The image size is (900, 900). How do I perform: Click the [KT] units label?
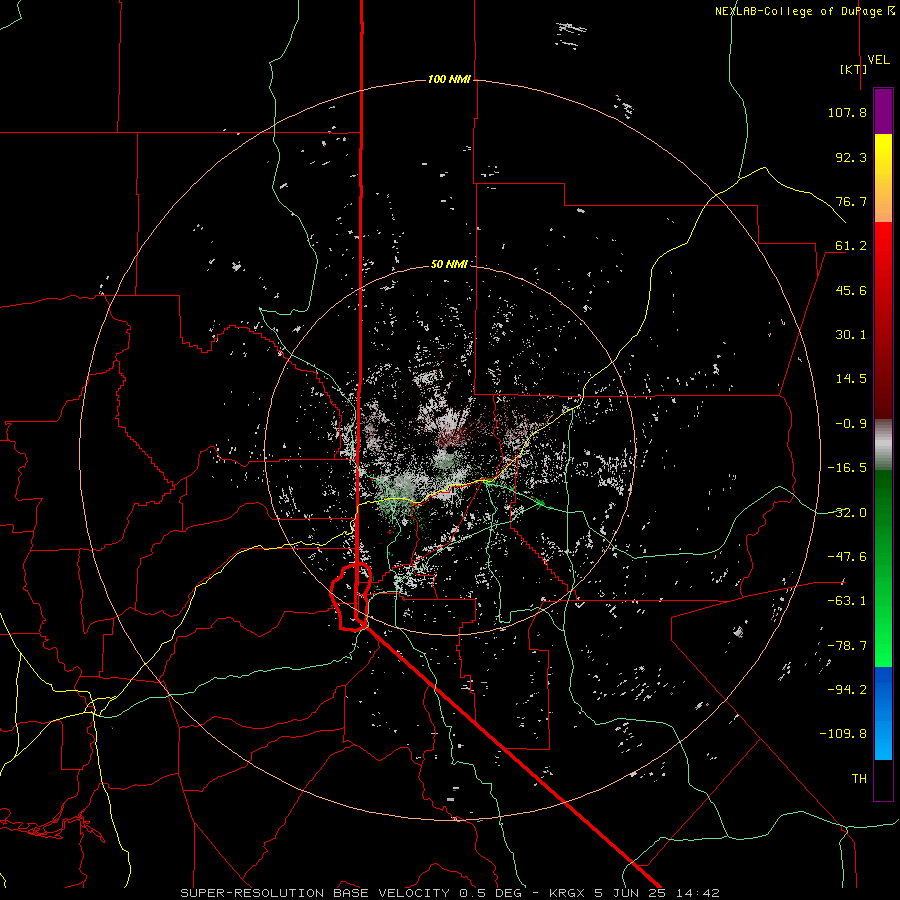854,69
